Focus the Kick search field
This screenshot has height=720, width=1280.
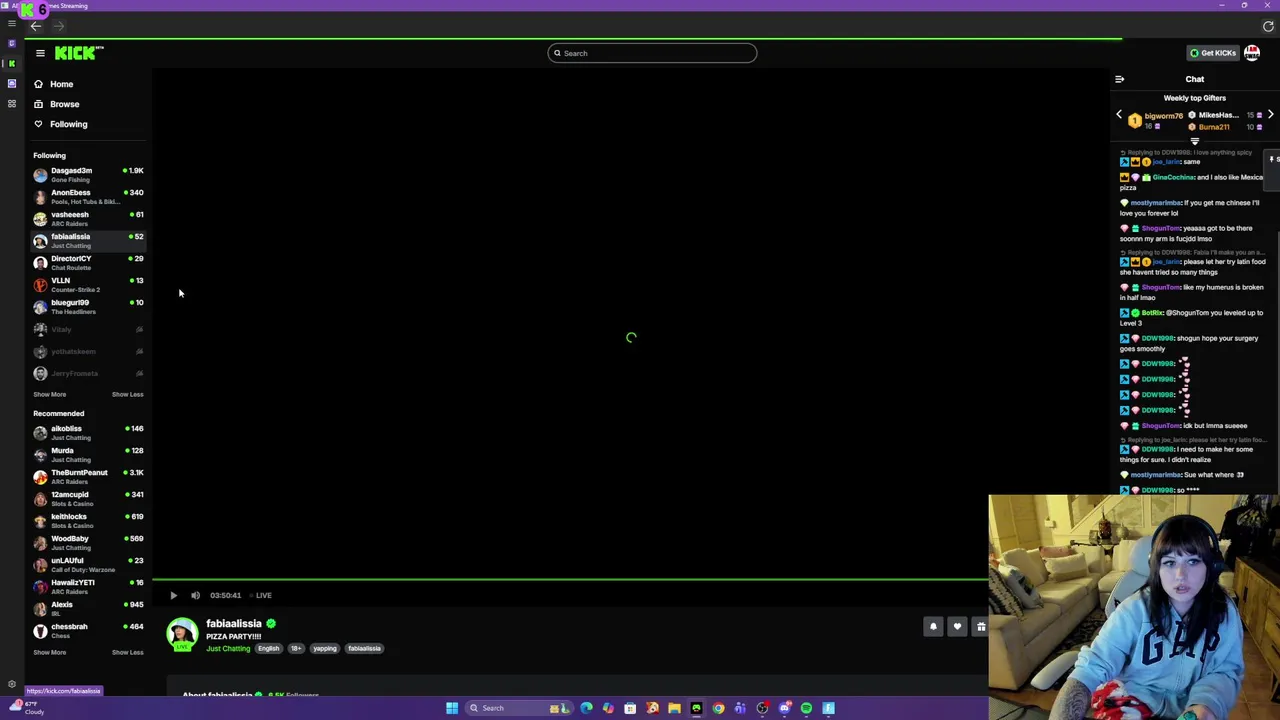pyautogui.click(x=652, y=53)
